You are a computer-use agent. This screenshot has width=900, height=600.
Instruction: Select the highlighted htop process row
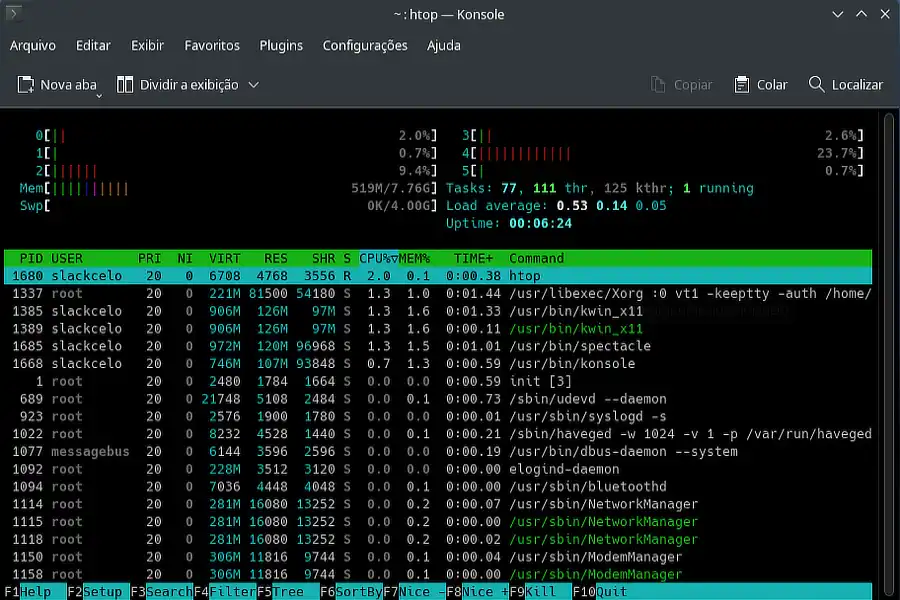pyautogui.click(x=438, y=276)
